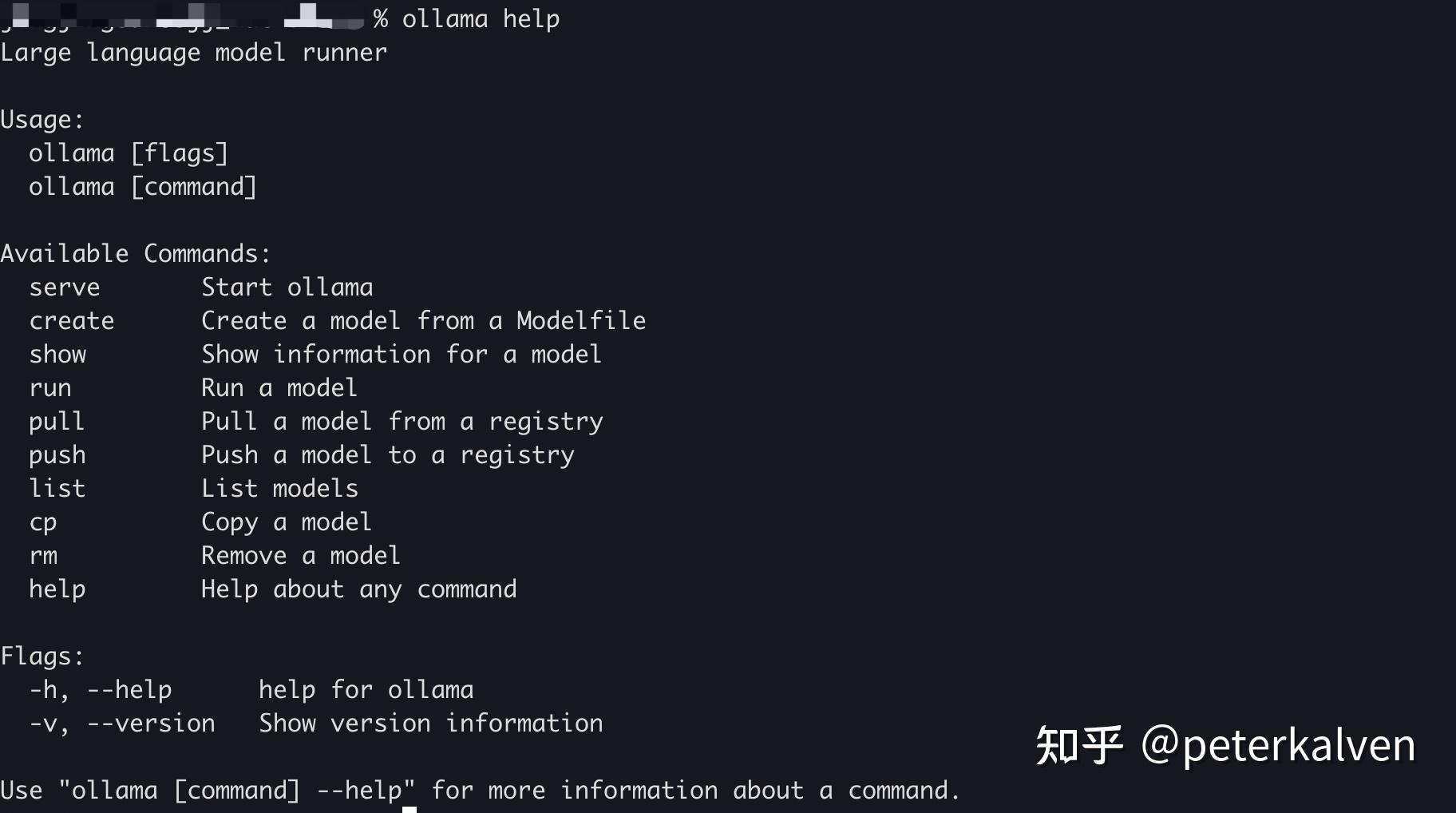1456x813 pixels.
Task: Click the 'ollama [command]' usage line
Action: 143,187
